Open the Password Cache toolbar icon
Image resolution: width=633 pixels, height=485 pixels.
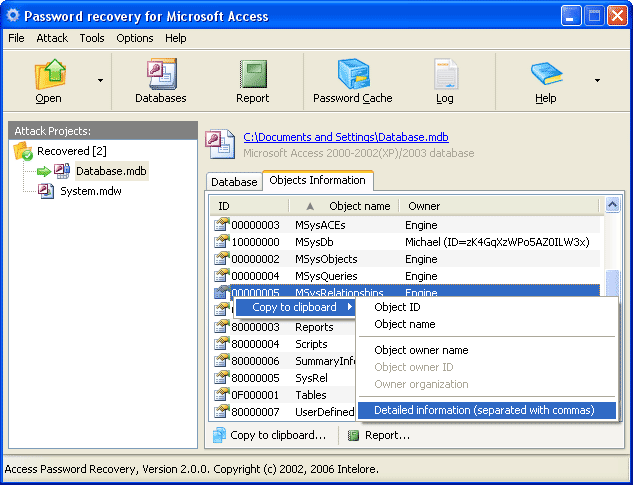353,74
